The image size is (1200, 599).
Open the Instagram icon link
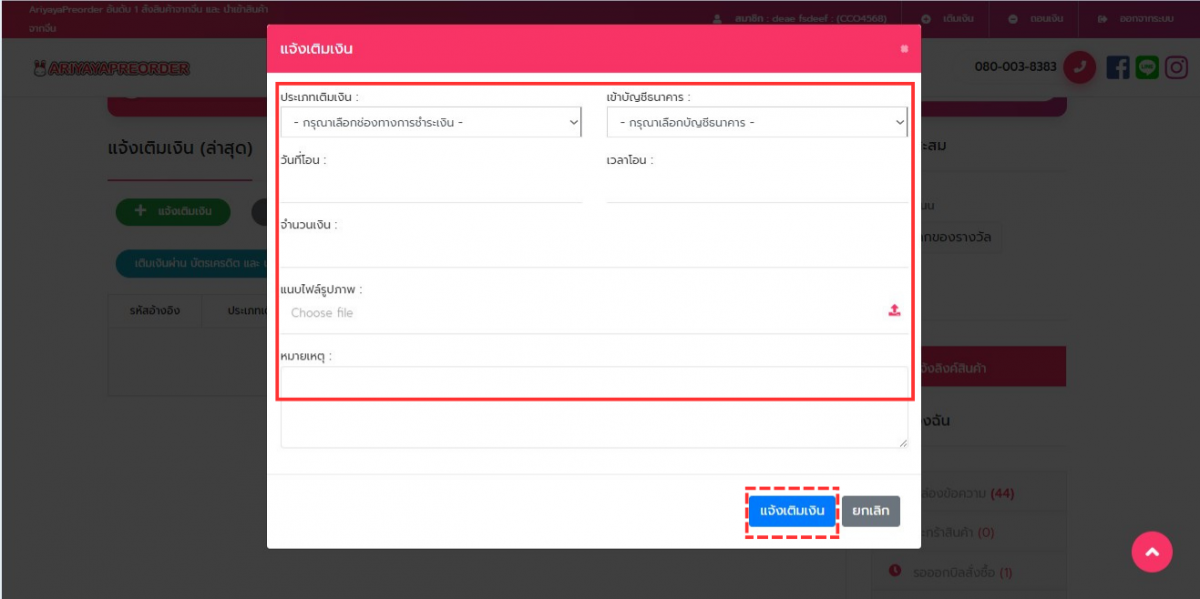pyautogui.click(x=1176, y=67)
